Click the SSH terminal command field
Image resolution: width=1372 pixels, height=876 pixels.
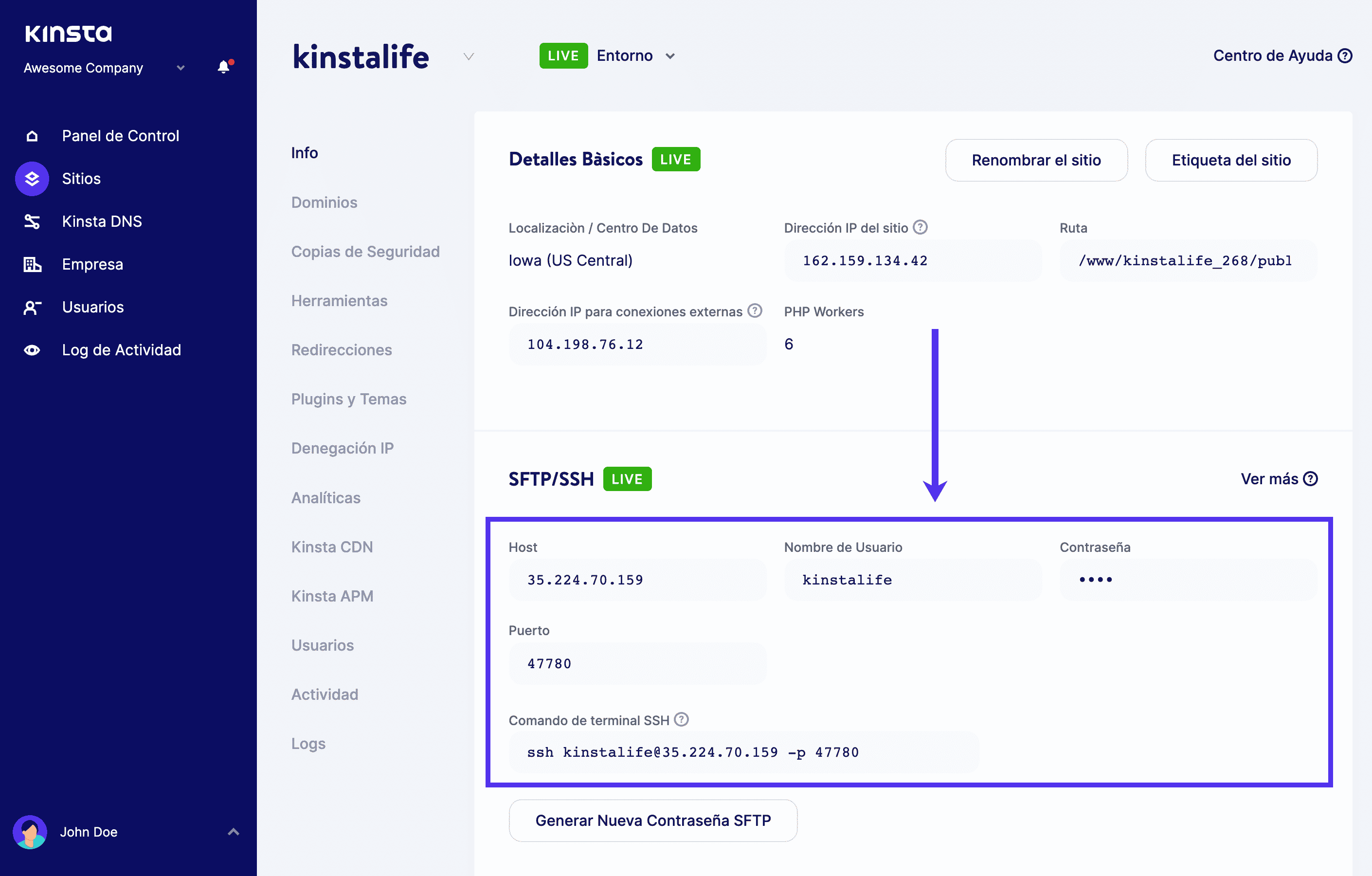click(743, 752)
